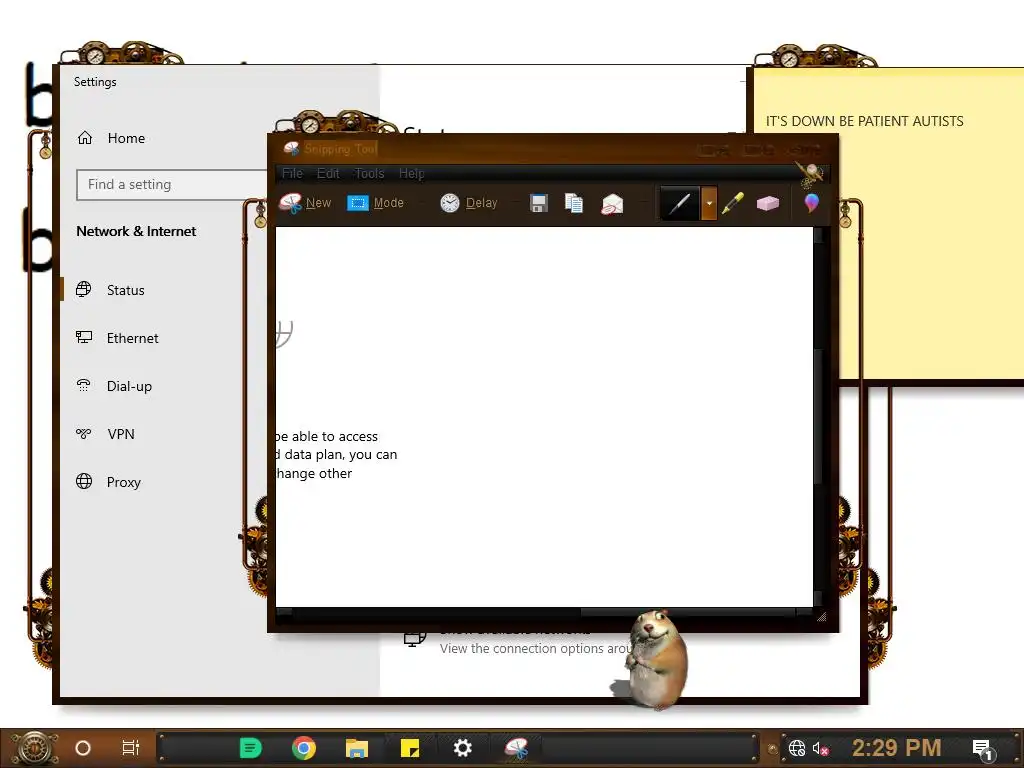Select the Pen tool in Snipping Tool
The height and width of the screenshot is (768, 1024).
pyautogui.click(x=680, y=203)
